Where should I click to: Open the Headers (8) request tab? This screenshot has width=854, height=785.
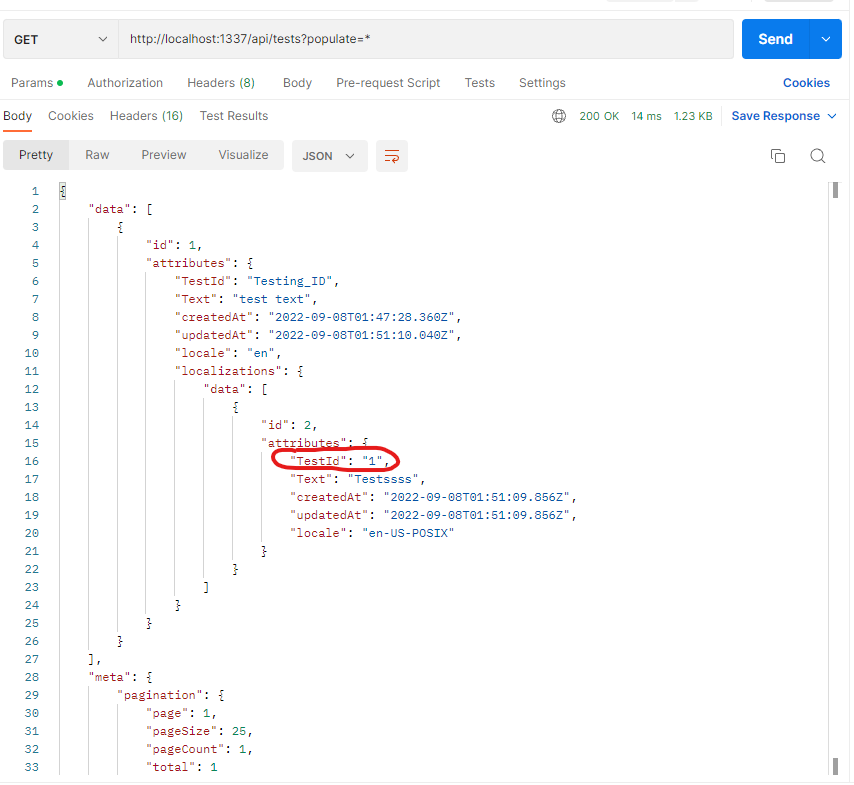click(220, 83)
